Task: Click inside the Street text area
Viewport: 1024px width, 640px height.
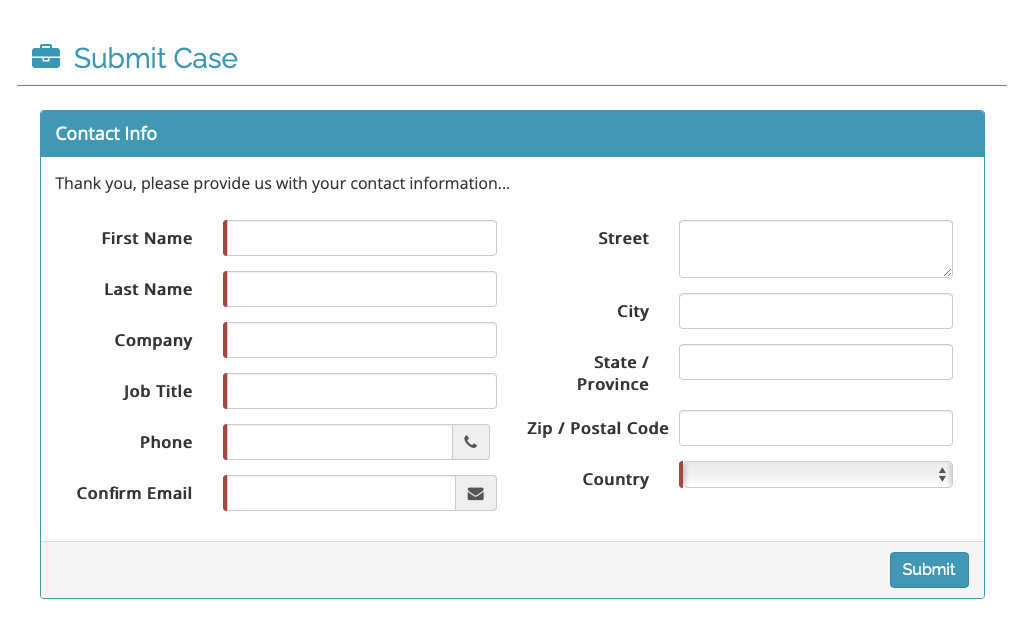Action: coord(815,249)
